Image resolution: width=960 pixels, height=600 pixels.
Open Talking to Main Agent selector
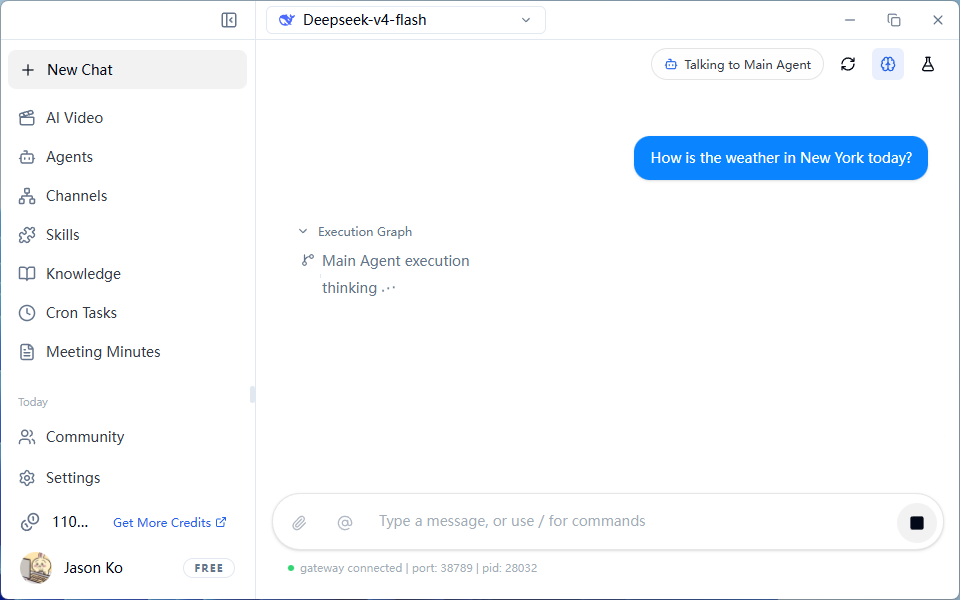(737, 64)
